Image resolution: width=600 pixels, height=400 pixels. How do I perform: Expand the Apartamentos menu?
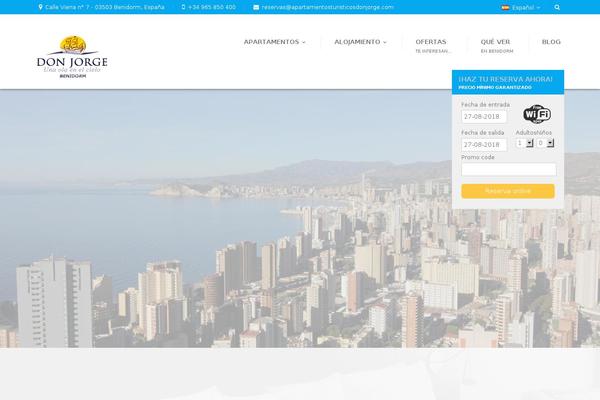point(274,42)
